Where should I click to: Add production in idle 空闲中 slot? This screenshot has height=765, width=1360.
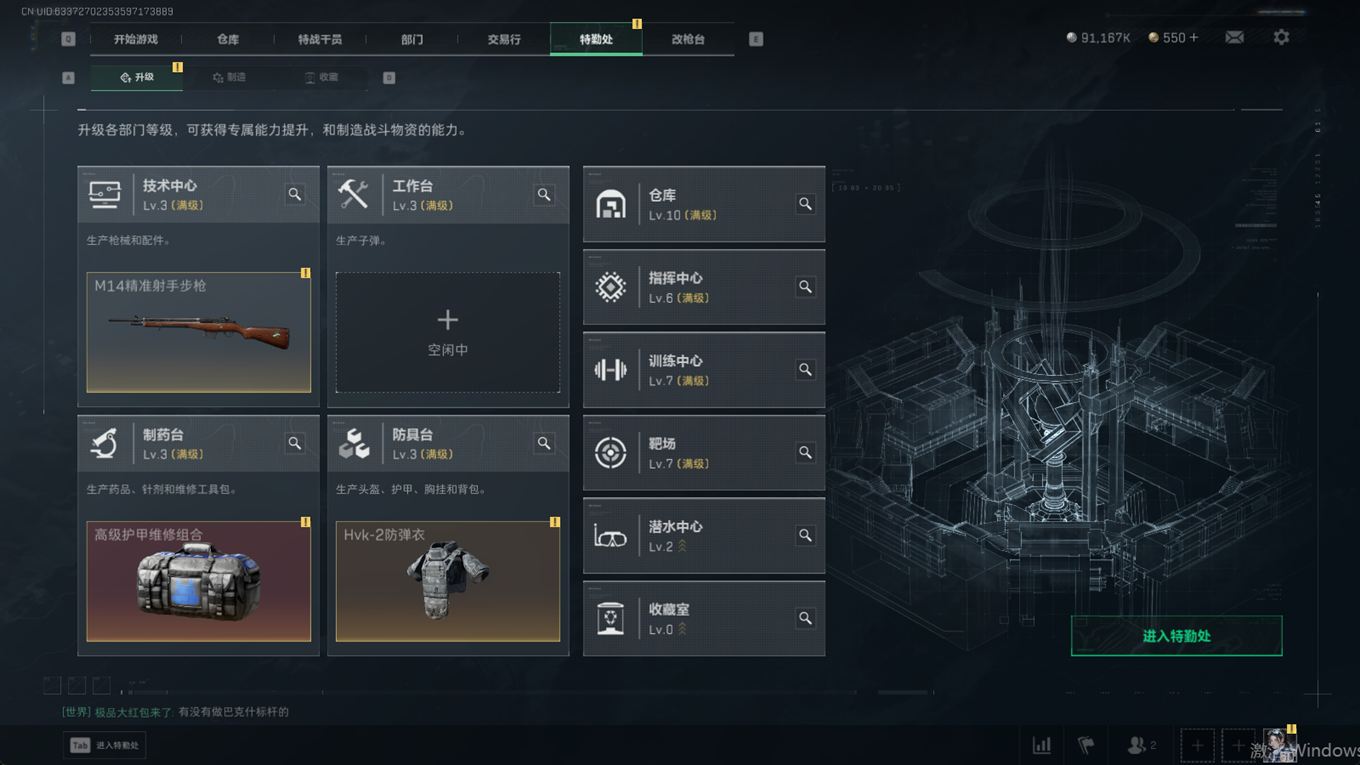click(448, 332)
